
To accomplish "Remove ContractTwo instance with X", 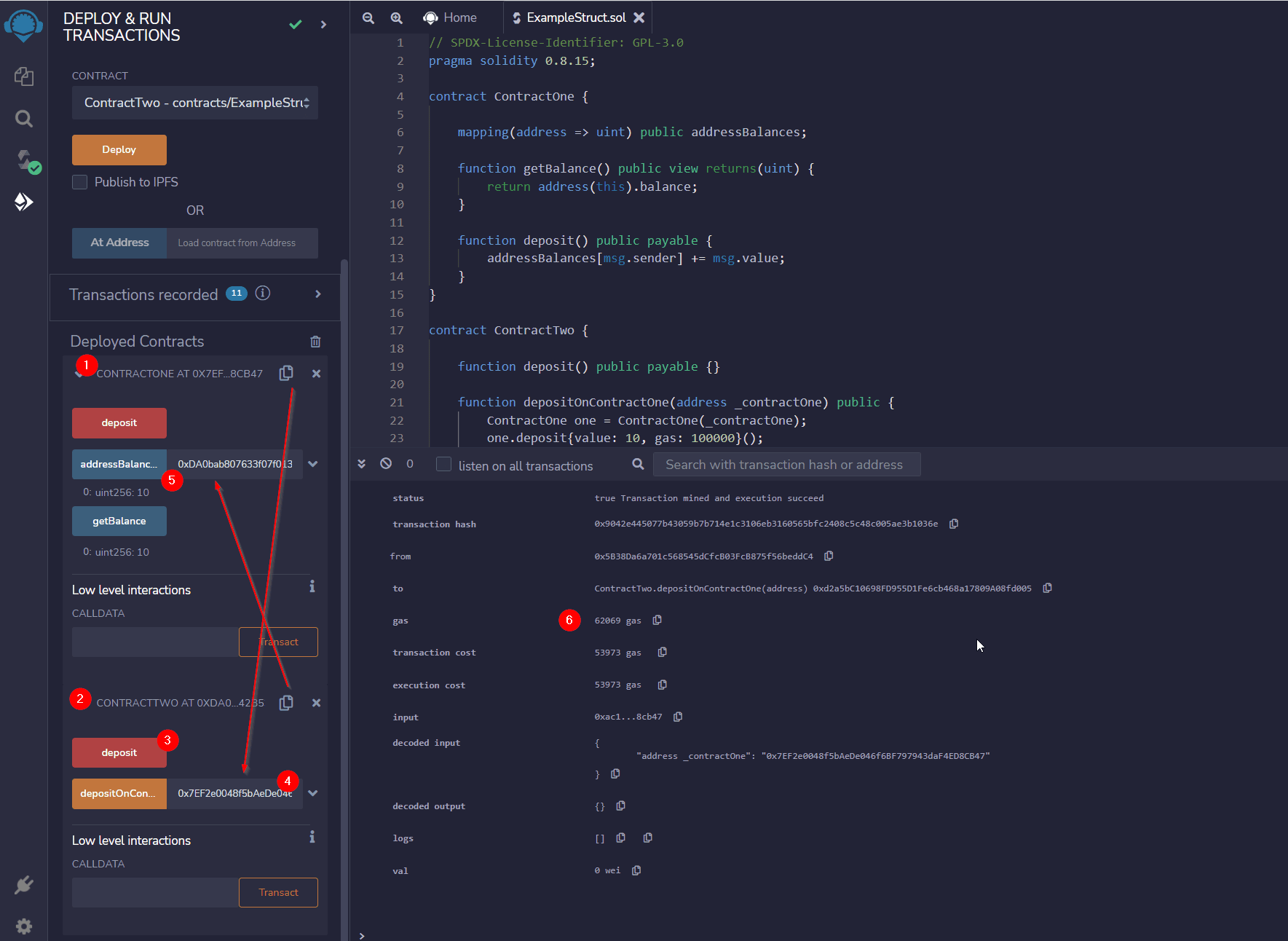I will pyautogui.click(x=316, y=703).
